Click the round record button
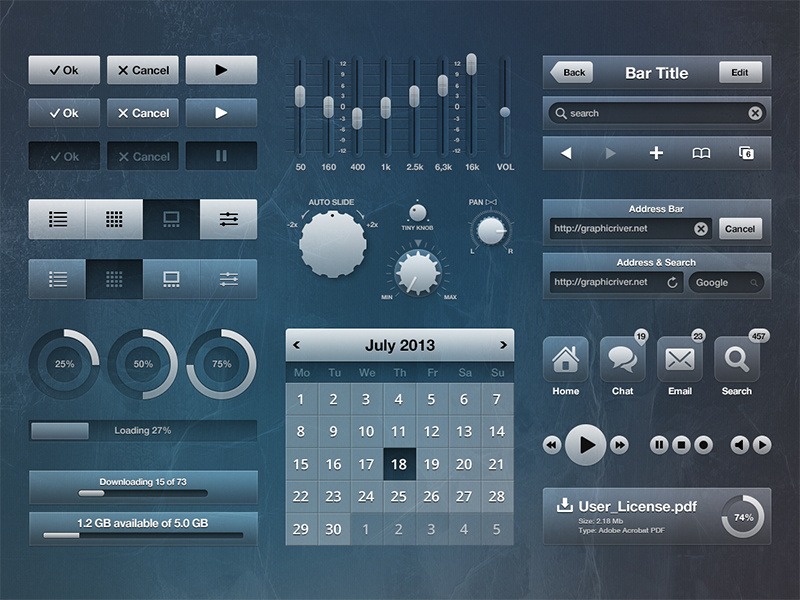This screenshot has width=800, height=600. pyautogui.click(x=703, y=445)
